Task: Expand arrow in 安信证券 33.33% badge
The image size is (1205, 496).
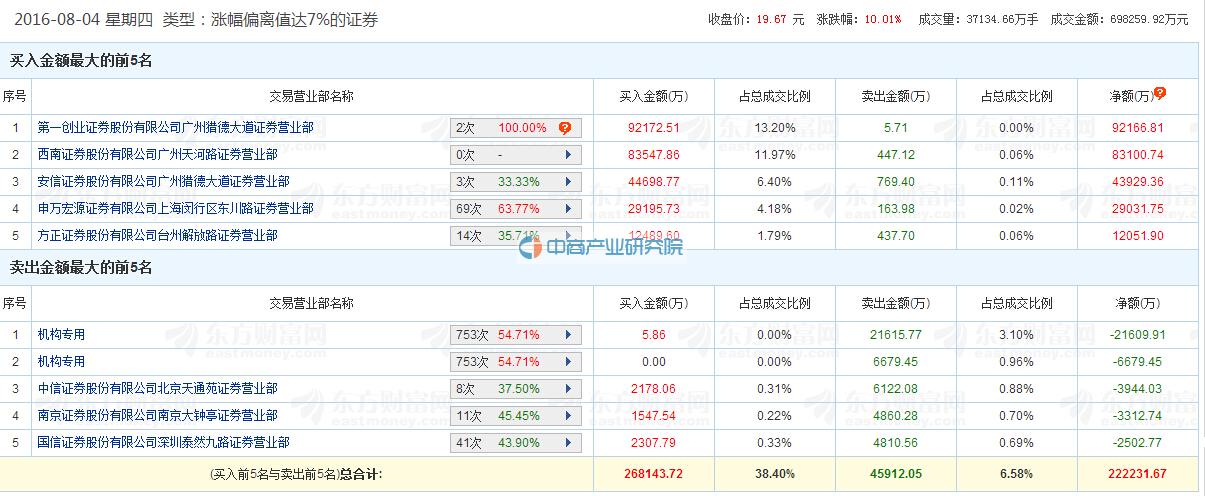Action: coord(568,182)
